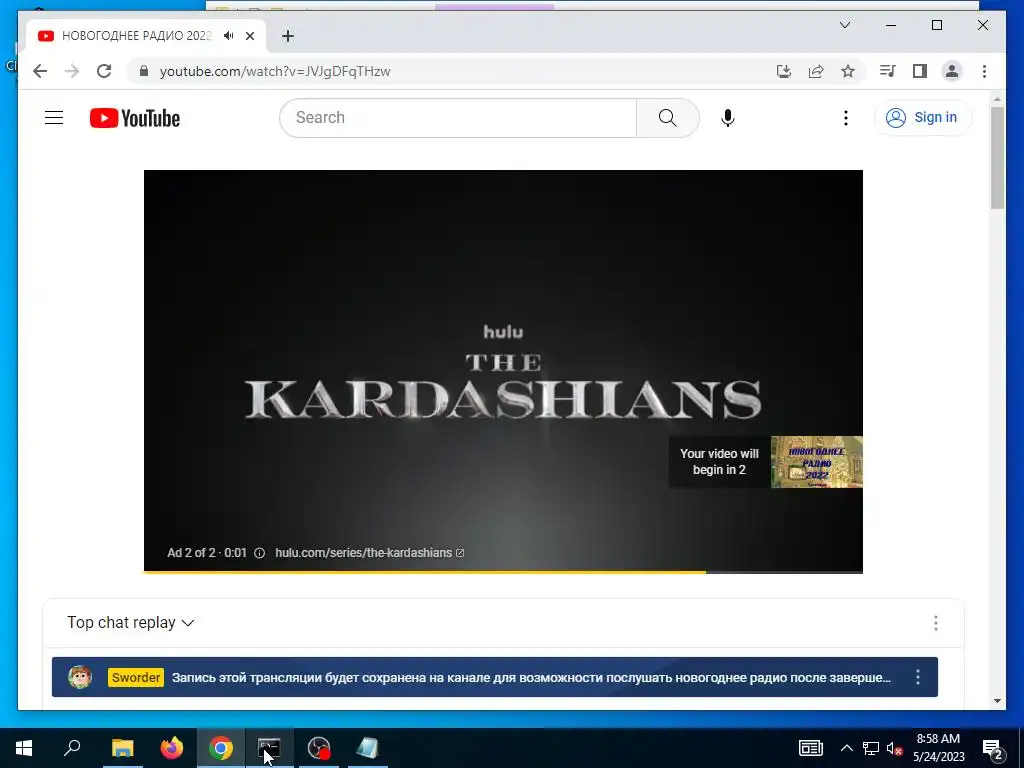Click the magnifier search button
Viewport: 1024px width, 768px height.
pyautogui.click(x=667, y=118)
